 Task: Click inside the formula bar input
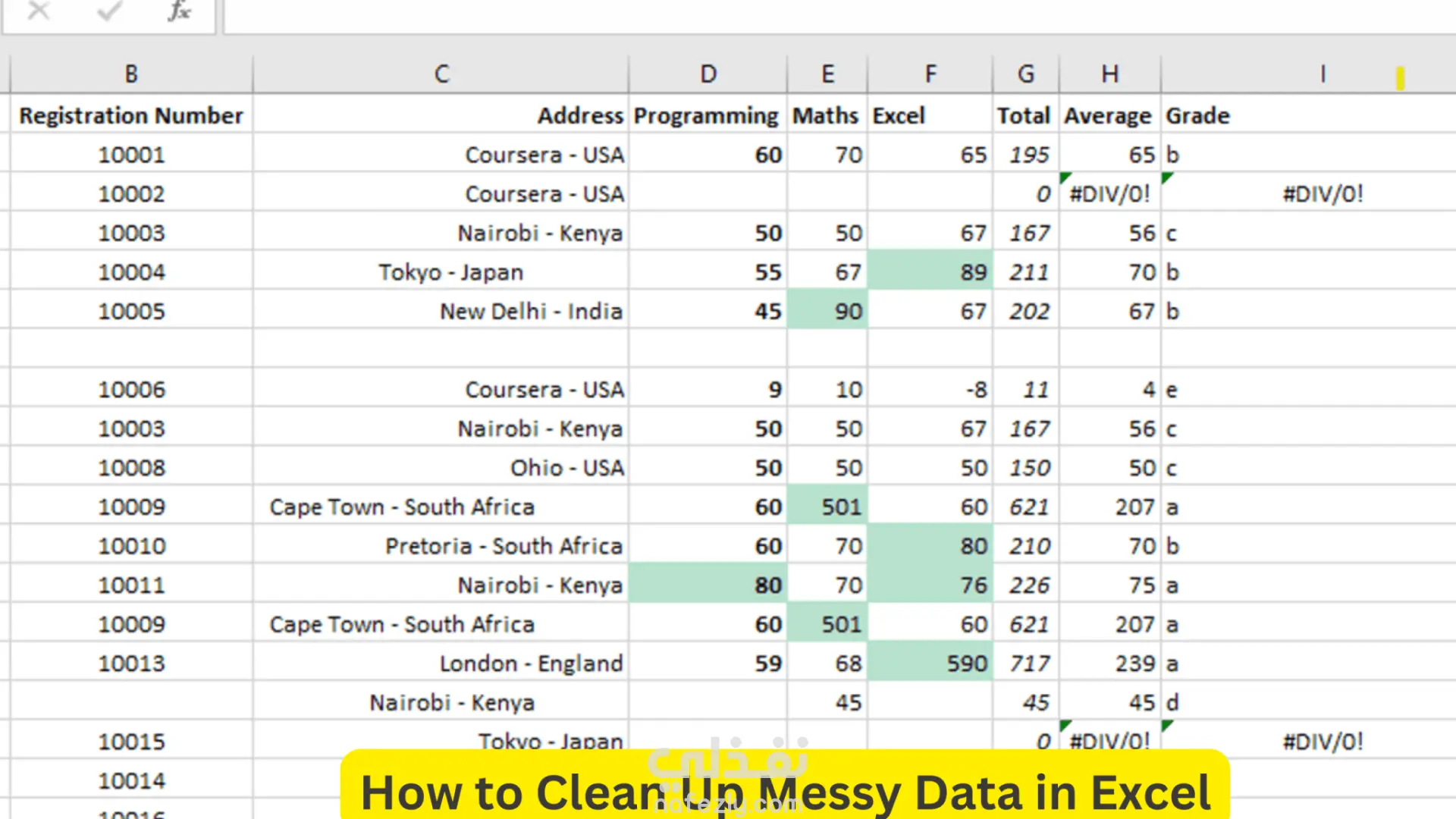839,15
